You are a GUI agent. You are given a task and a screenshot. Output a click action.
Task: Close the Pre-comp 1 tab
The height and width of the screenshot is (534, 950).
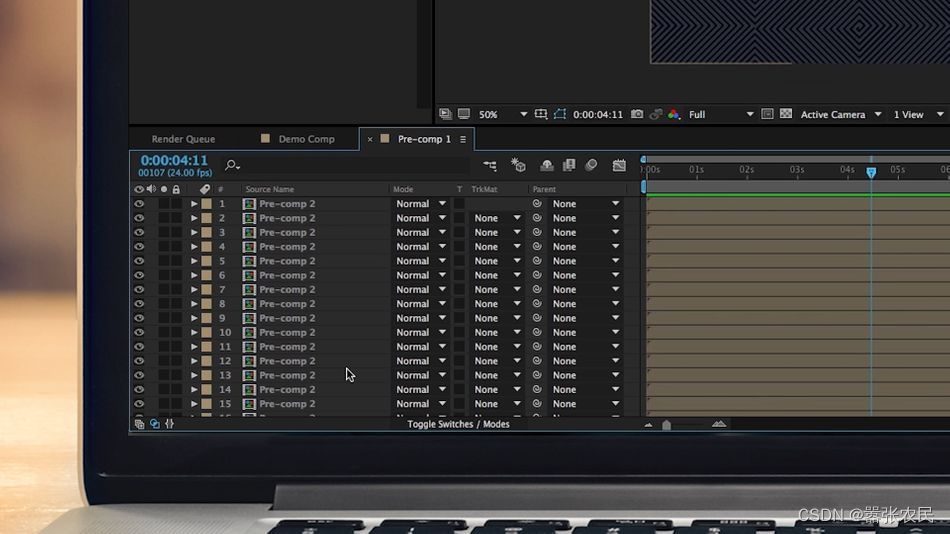click(370, 139)
